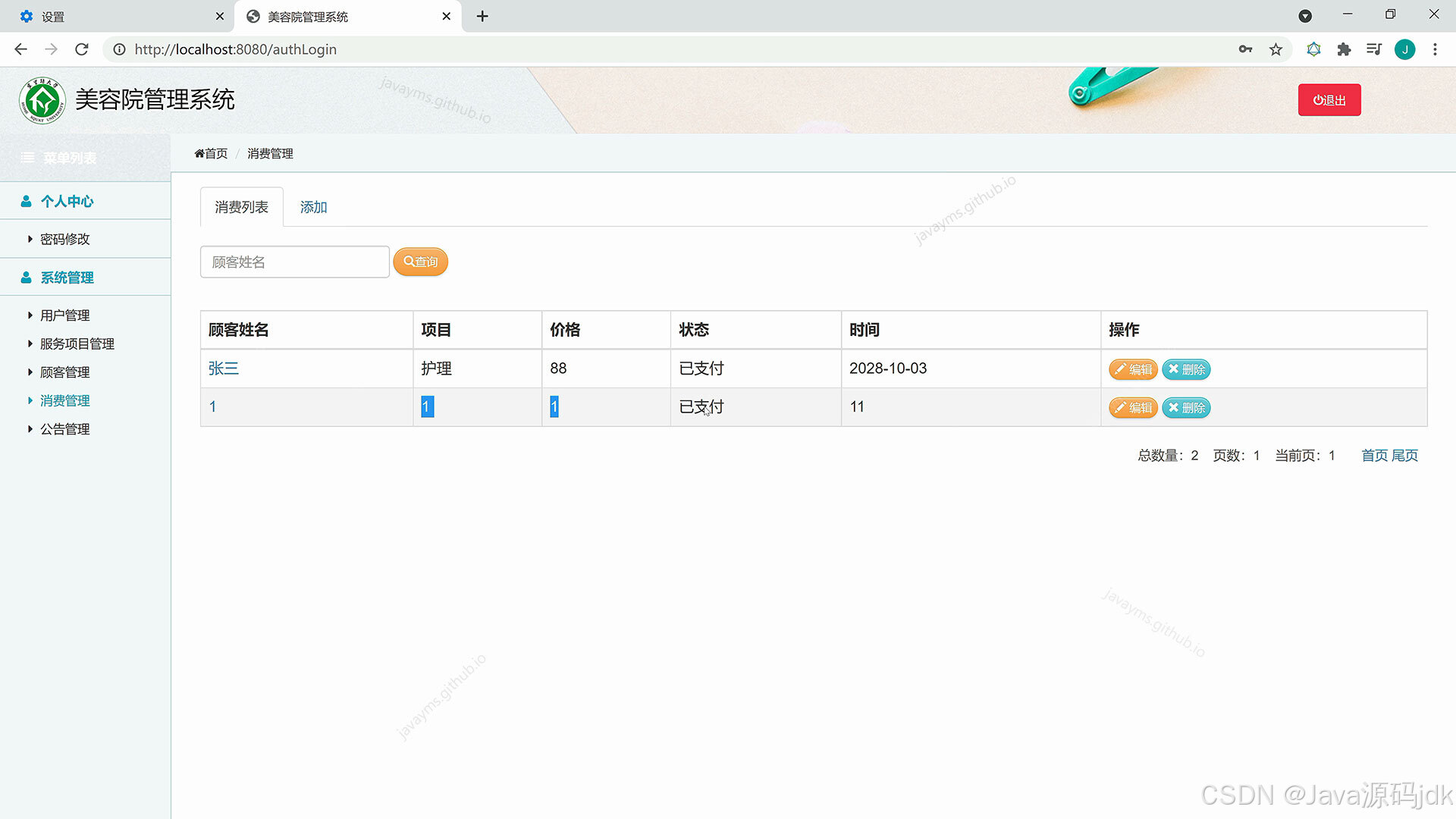Click the 消费管理 breadcrumb text
The image size is (1456, 819).
270,153
